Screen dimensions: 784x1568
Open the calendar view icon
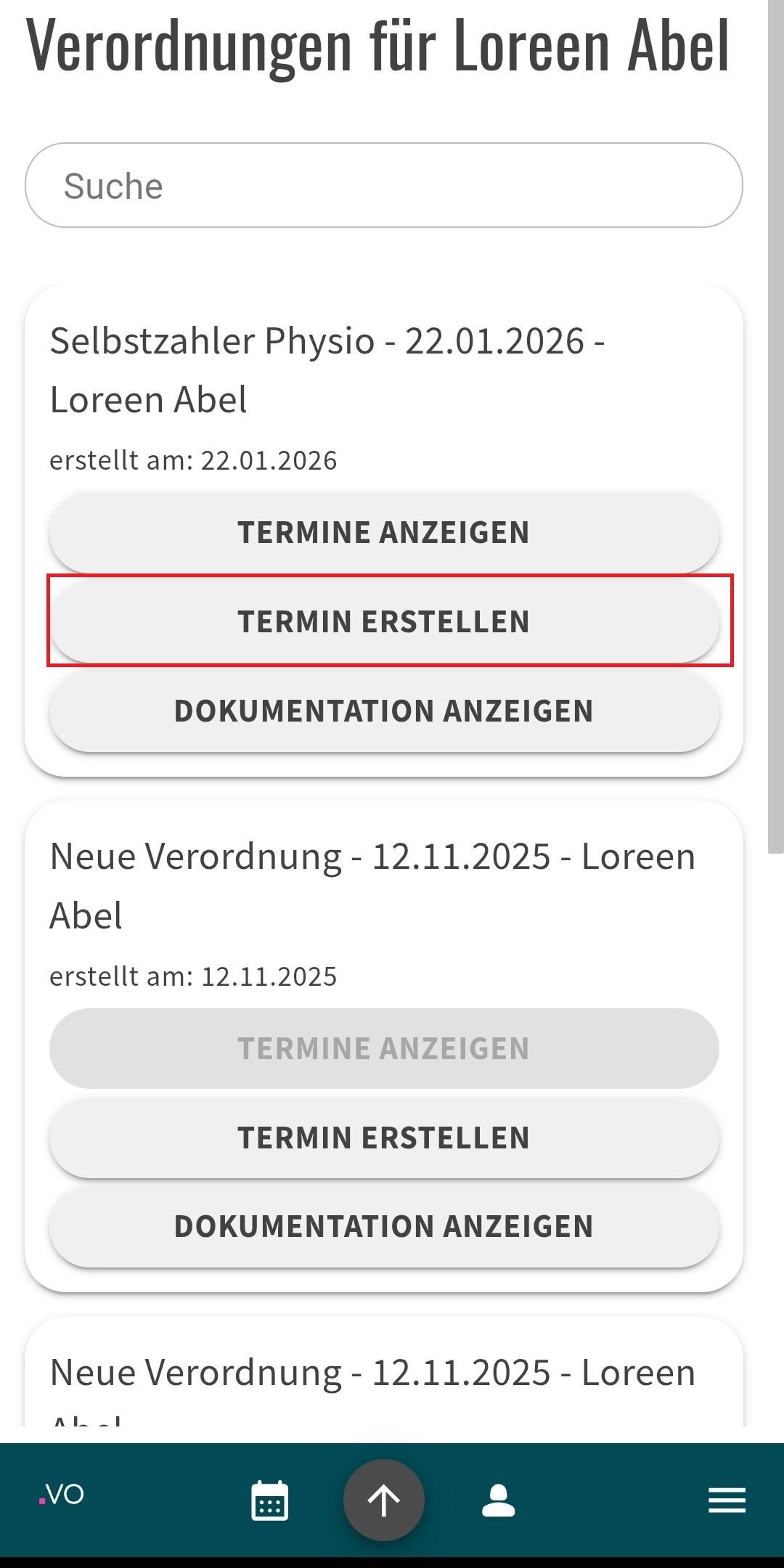point(269,1500)
